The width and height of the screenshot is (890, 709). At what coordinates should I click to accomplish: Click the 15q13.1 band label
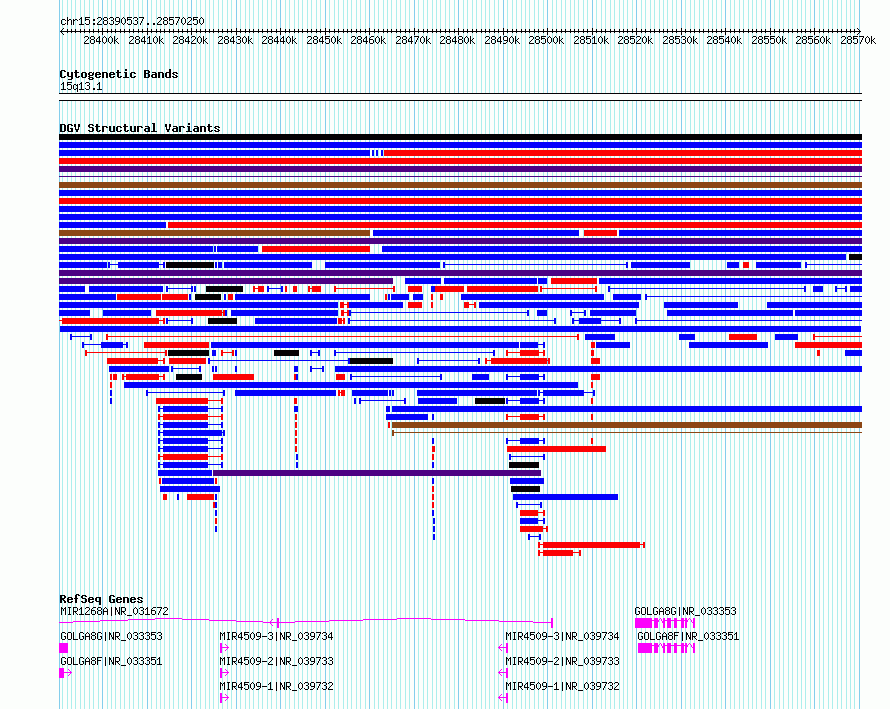coord(81,86)
